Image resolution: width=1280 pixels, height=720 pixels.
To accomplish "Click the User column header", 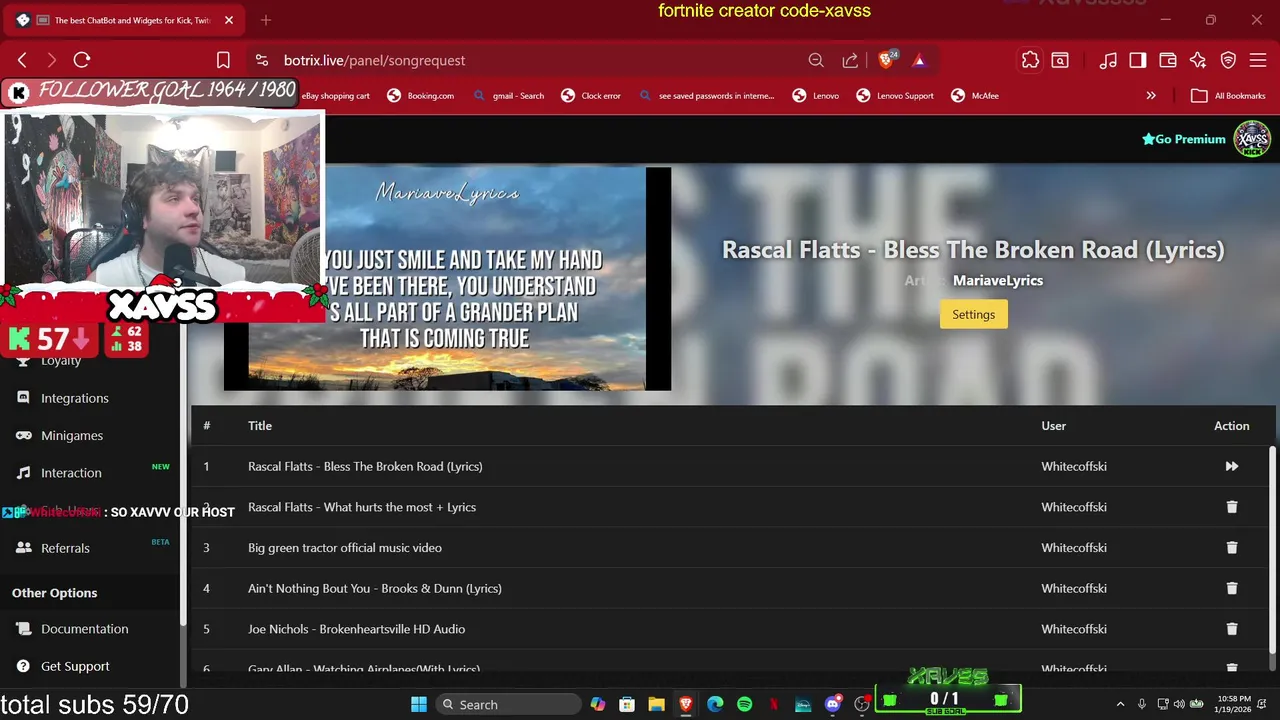I will 1053,426.
